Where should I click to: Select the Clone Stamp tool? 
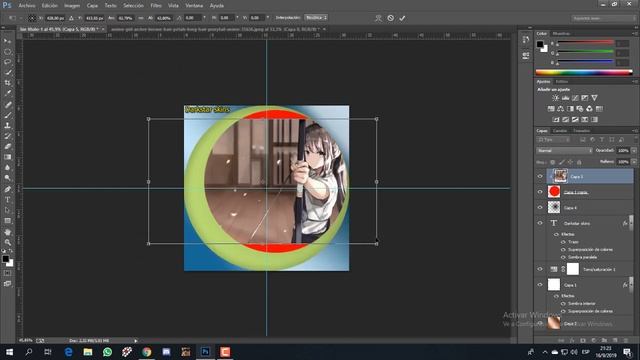coord(7,125)
